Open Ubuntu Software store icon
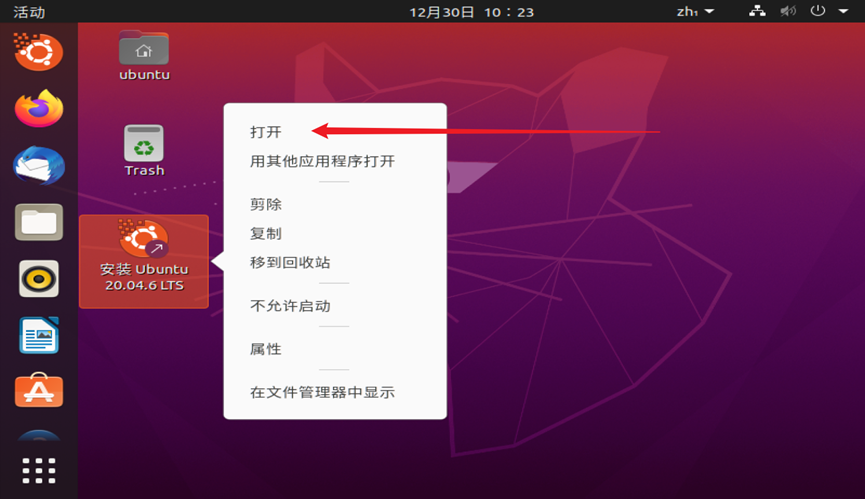The width and height of the screenshot is (865, 499). [x=39, y=390]
